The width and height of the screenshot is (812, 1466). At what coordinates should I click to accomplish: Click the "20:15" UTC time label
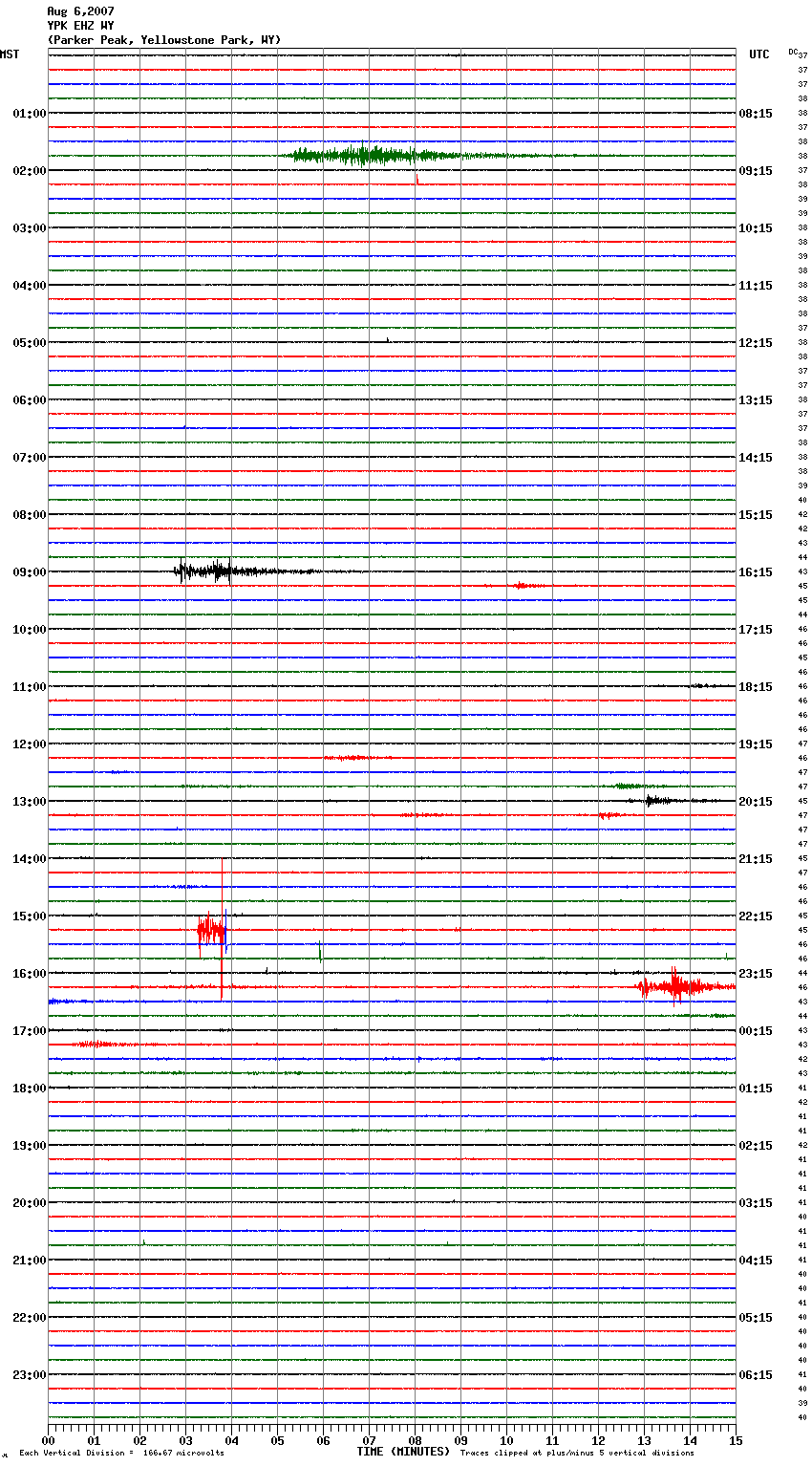click(x=756, y=802)
